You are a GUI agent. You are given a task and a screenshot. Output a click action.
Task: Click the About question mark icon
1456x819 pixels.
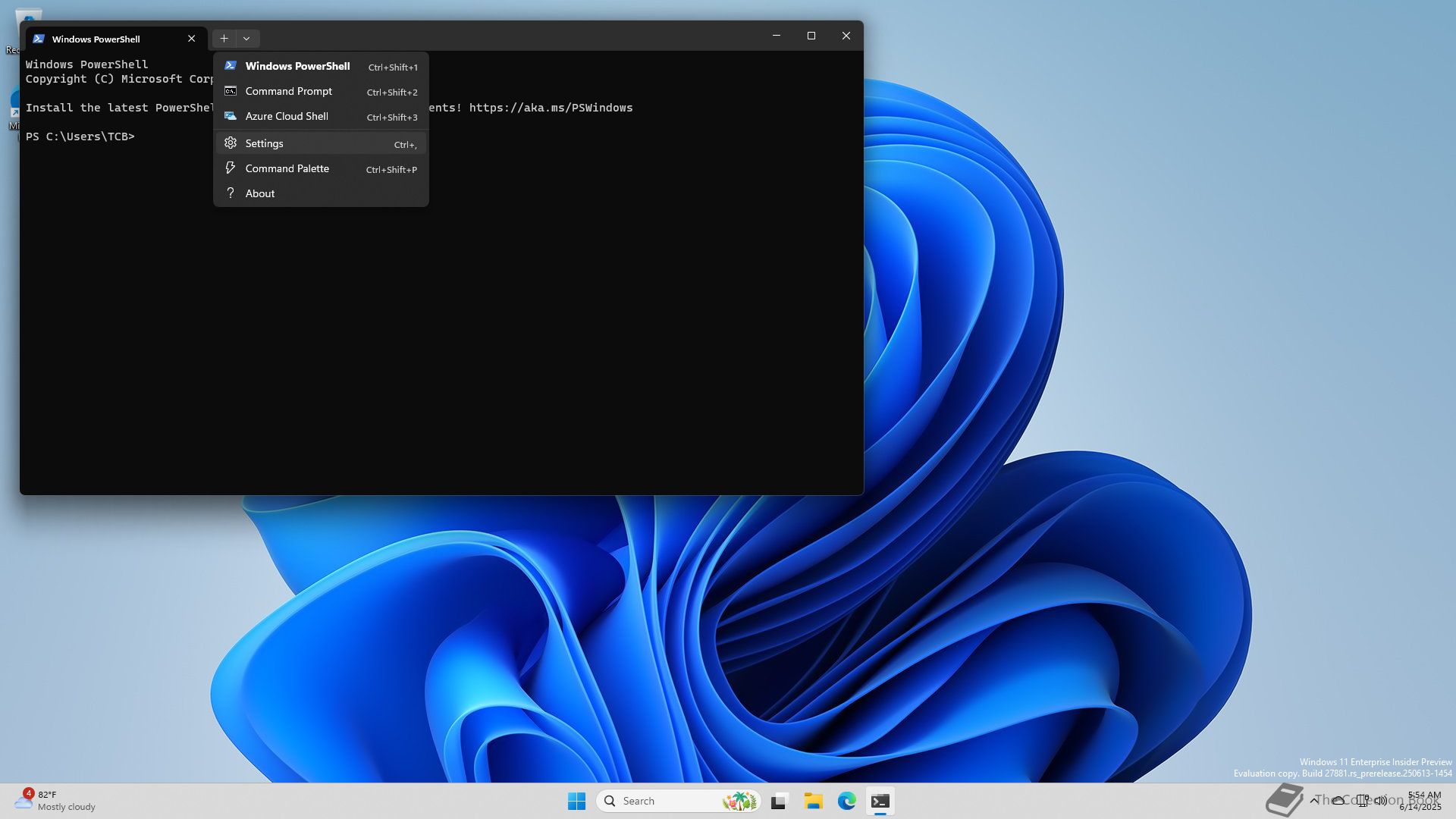(x=231, y=193)
